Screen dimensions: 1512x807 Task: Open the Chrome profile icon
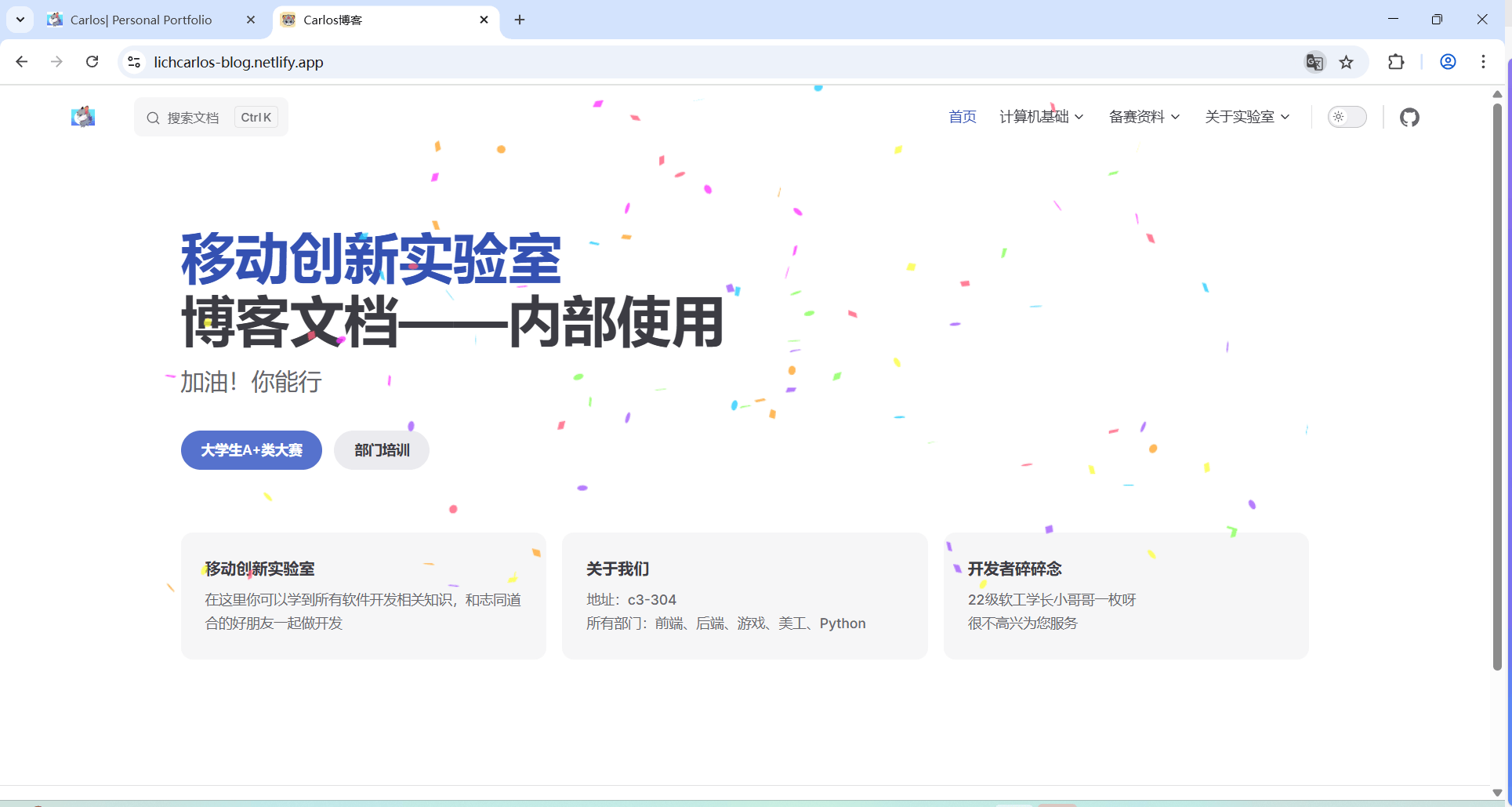pos(1448,62)
